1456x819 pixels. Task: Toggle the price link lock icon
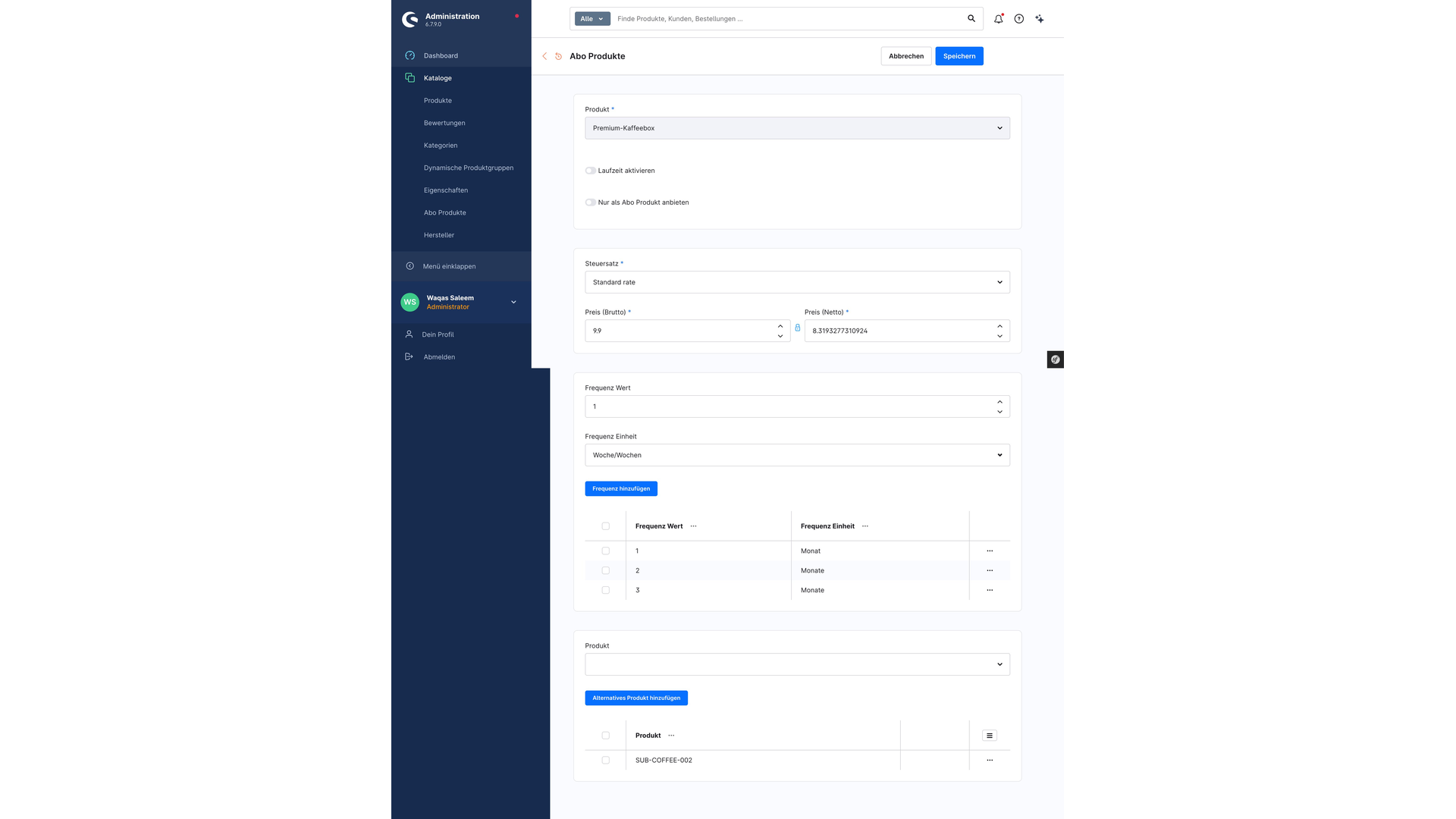point(798,328)
